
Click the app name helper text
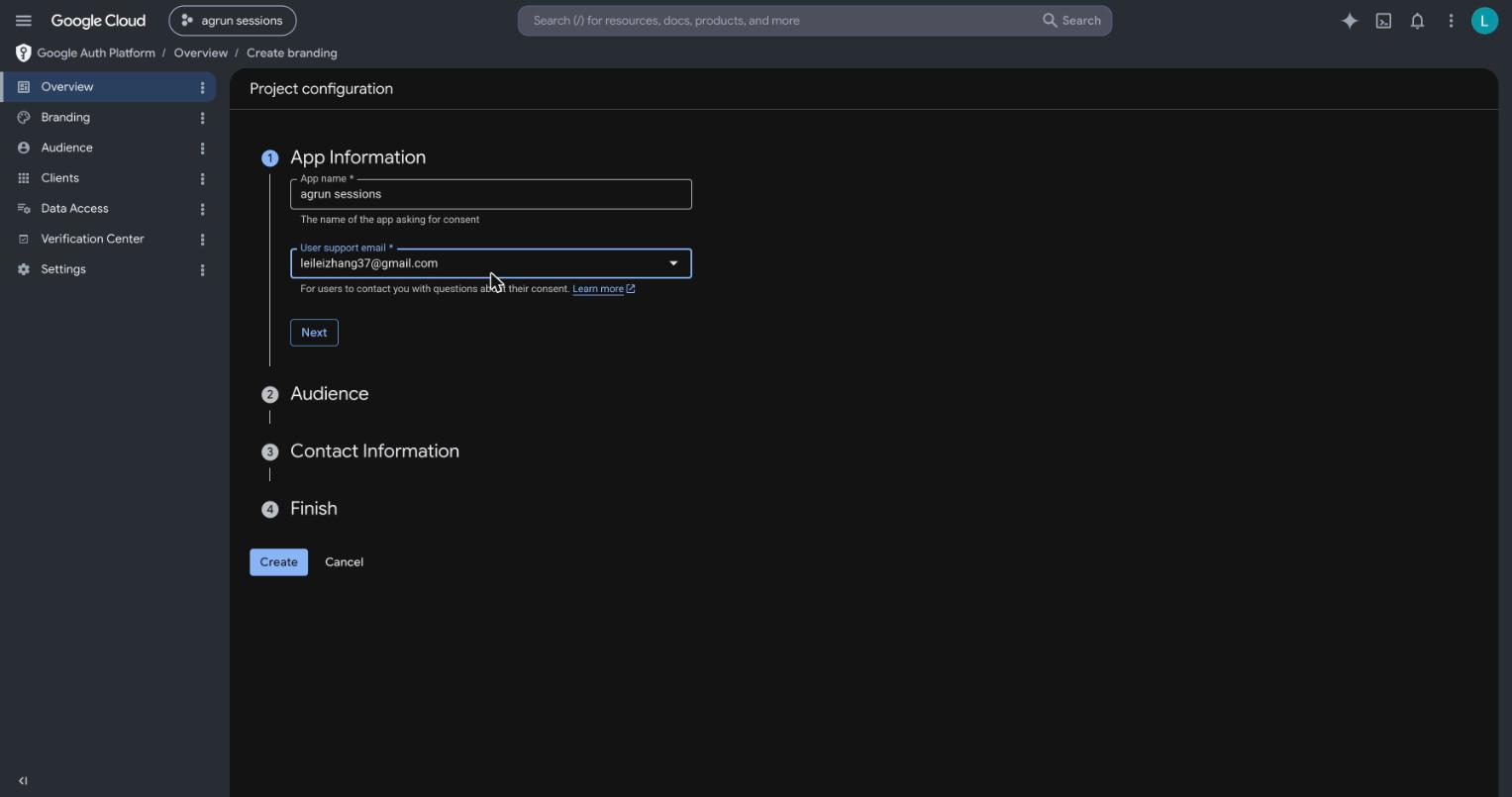(x=390, y=220)
